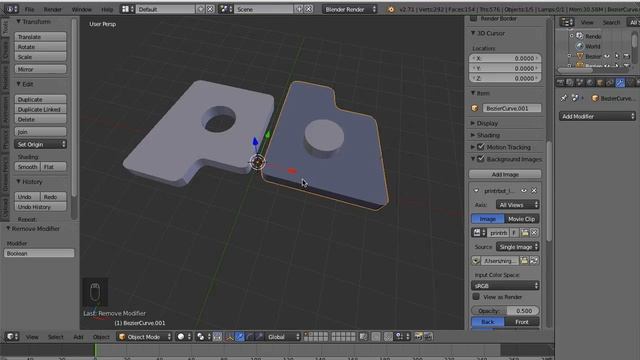The height and width of the screenshot is (360, 640).
Task: Open the 3D view Select menu
Action: coord(56,337)
